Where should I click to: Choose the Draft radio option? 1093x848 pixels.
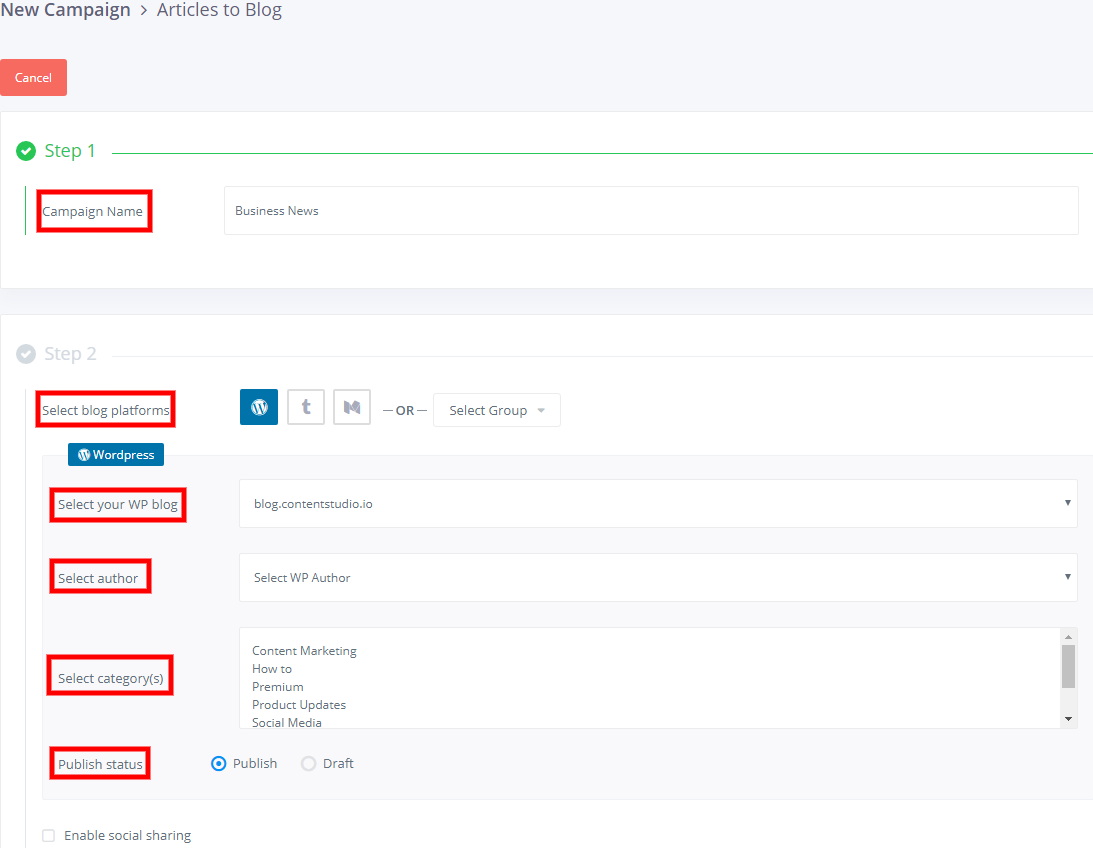(x=308, y=764)
